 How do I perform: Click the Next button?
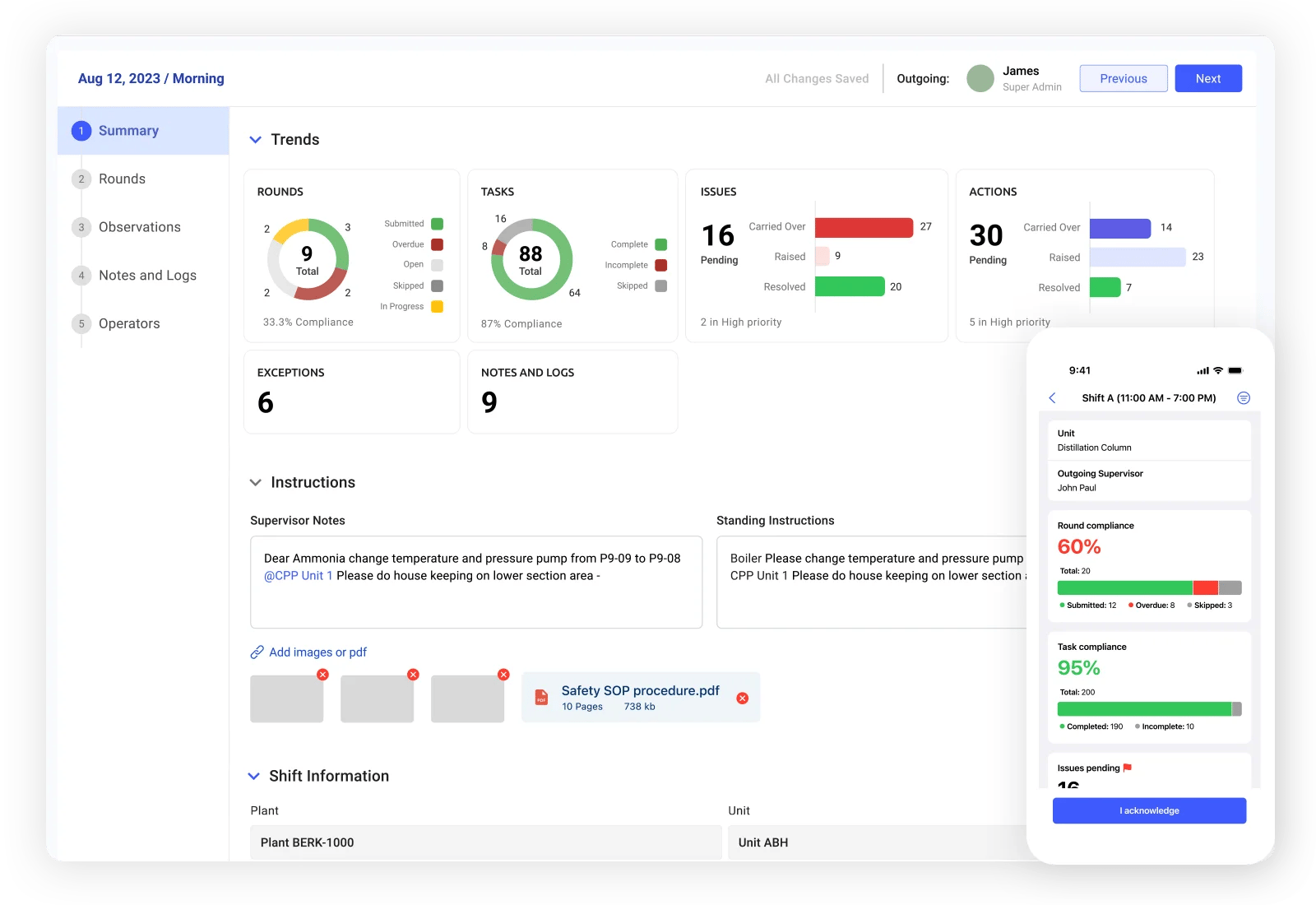point(1208,79)
